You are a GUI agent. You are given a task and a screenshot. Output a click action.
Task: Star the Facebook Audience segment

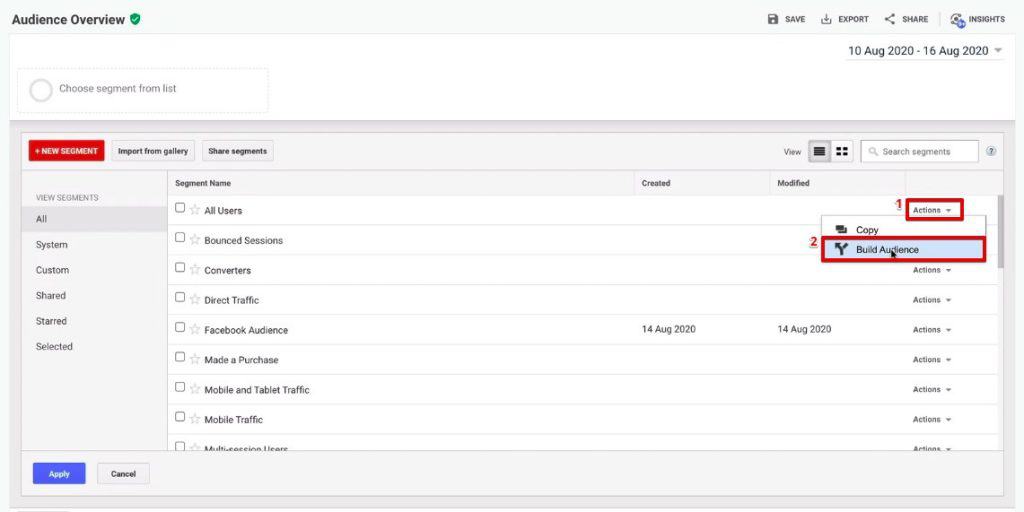click(x=195, y=329)
